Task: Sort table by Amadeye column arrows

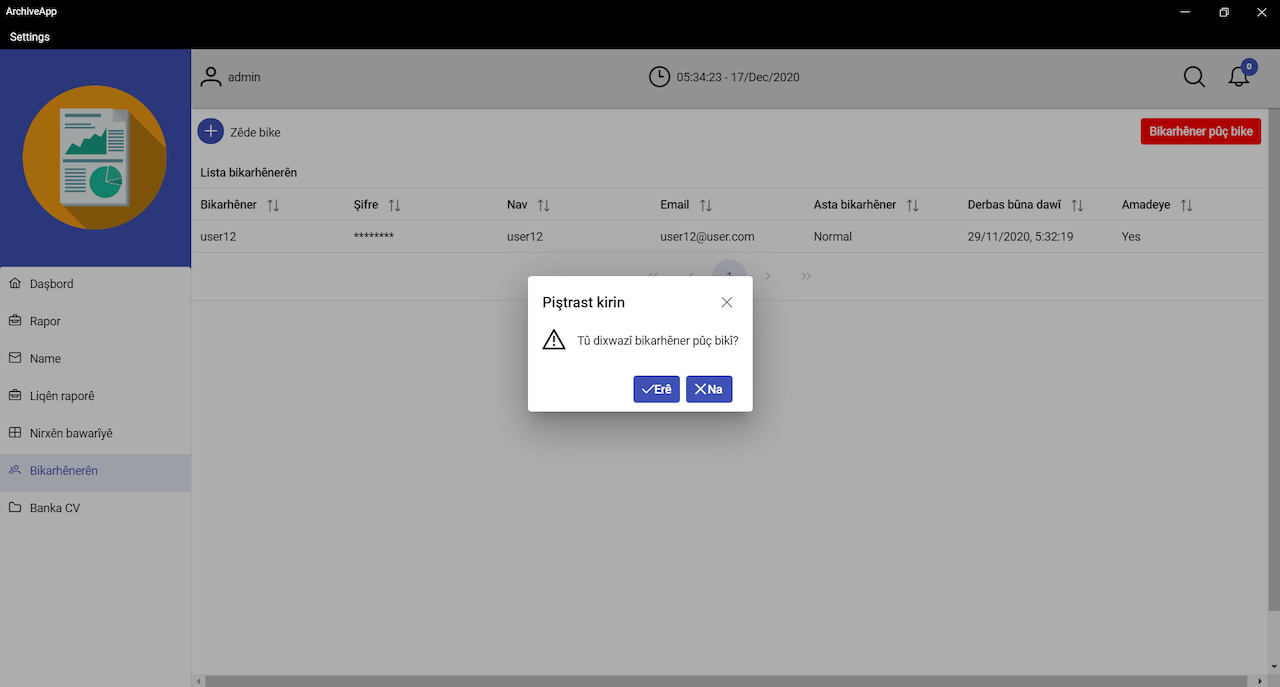Action: (1186, 205)
